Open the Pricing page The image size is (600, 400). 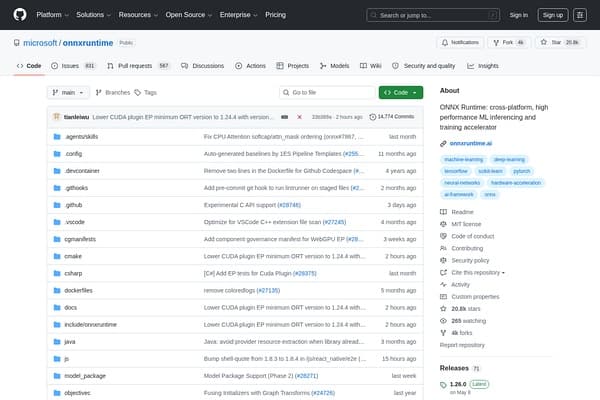276,15
